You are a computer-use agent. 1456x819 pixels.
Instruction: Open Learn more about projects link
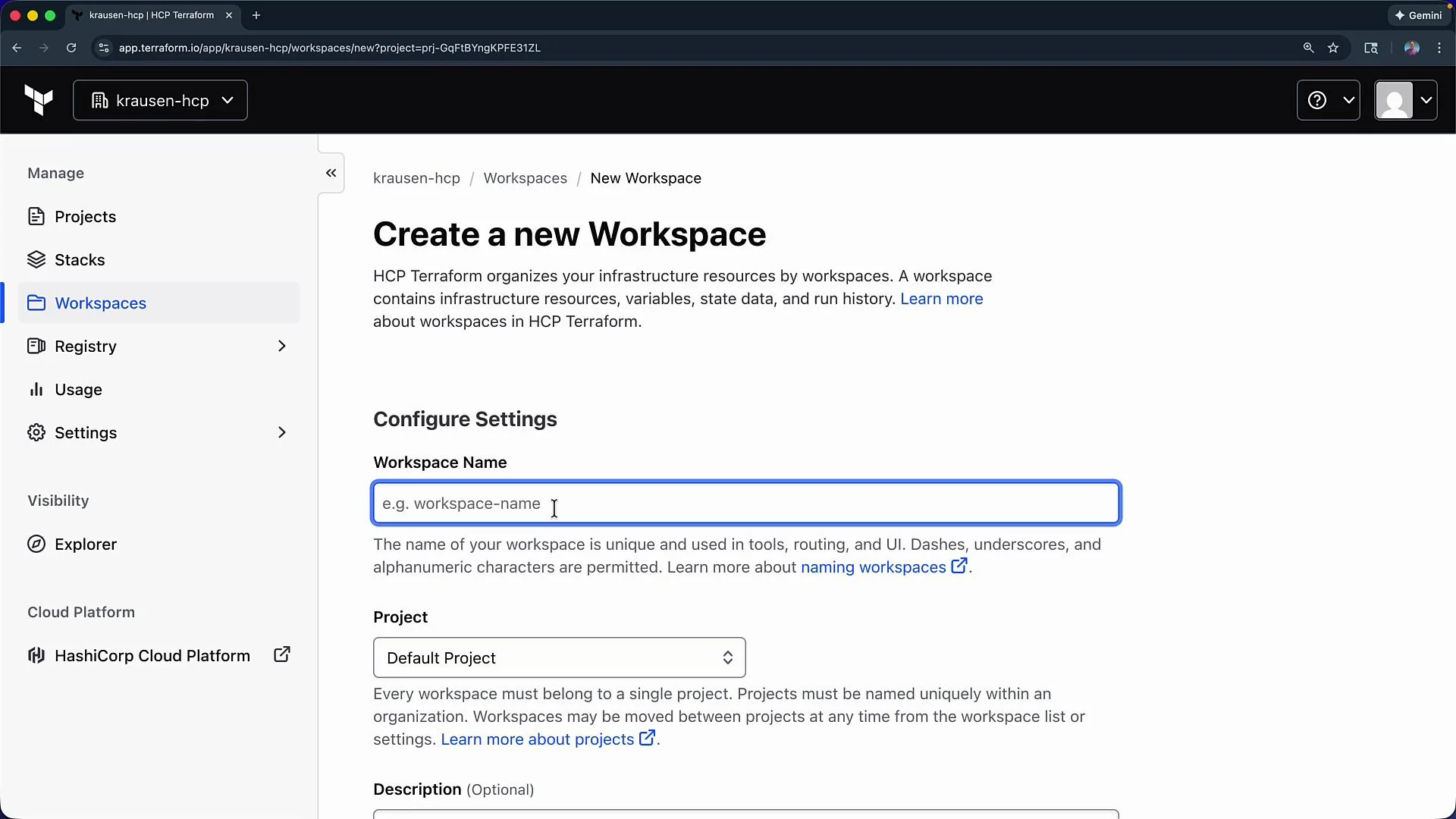[x=548, y=739]
